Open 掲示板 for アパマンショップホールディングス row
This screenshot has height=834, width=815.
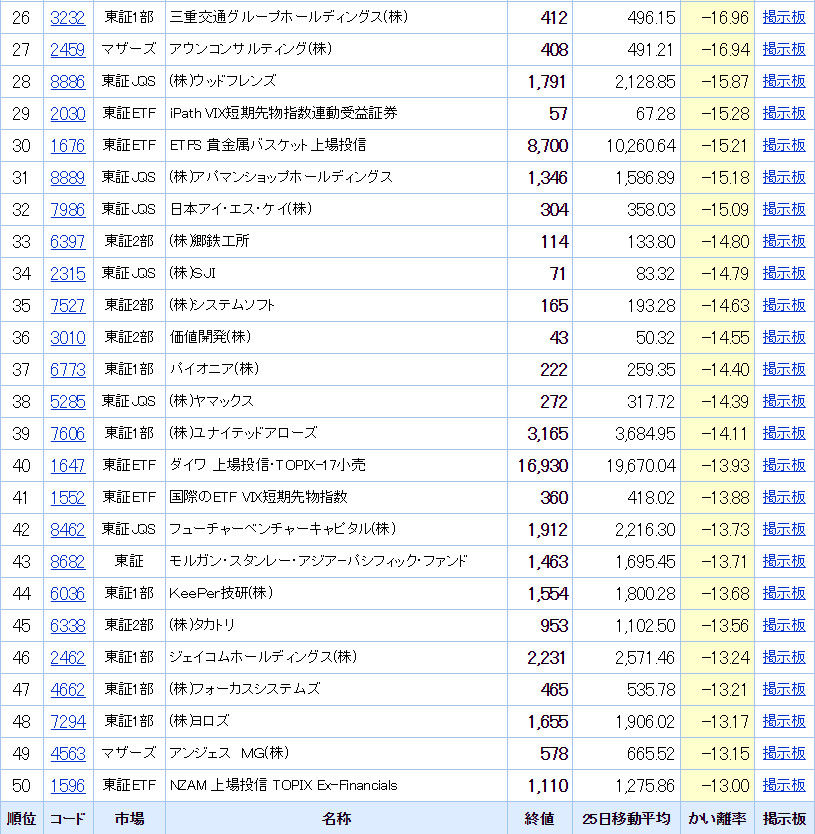point(784,177)
